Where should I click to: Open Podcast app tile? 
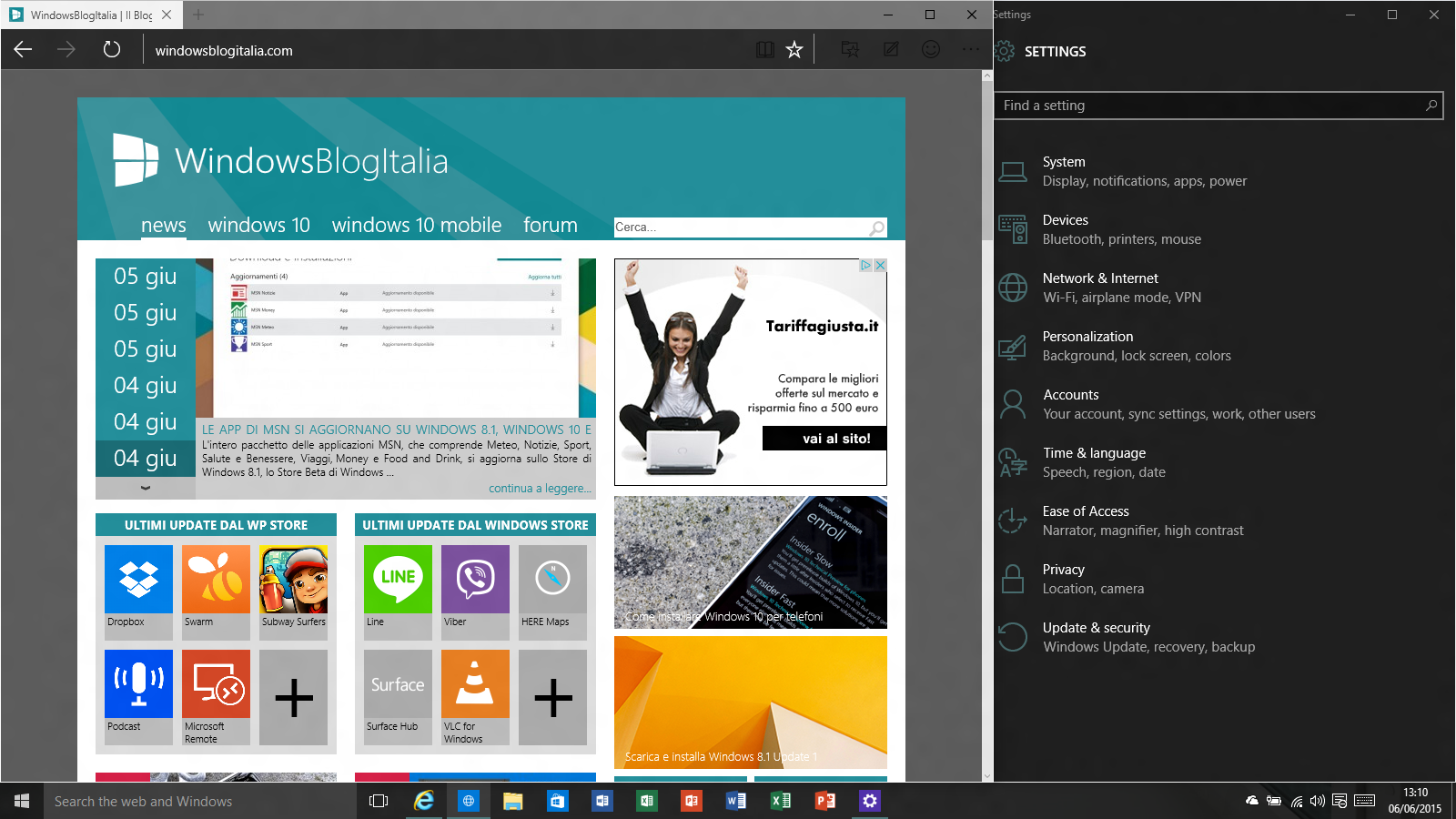138,697
